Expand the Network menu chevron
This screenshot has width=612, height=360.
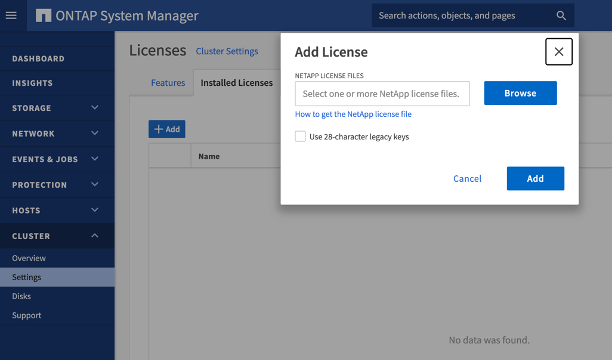[x=94, y=133]
